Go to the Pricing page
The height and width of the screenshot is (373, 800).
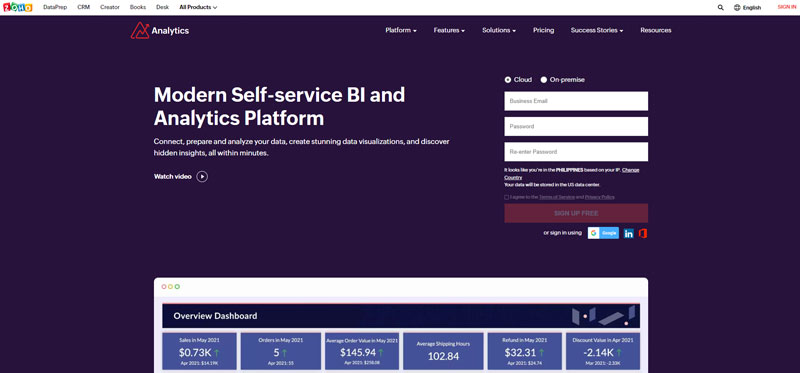(x=543, y=31)
